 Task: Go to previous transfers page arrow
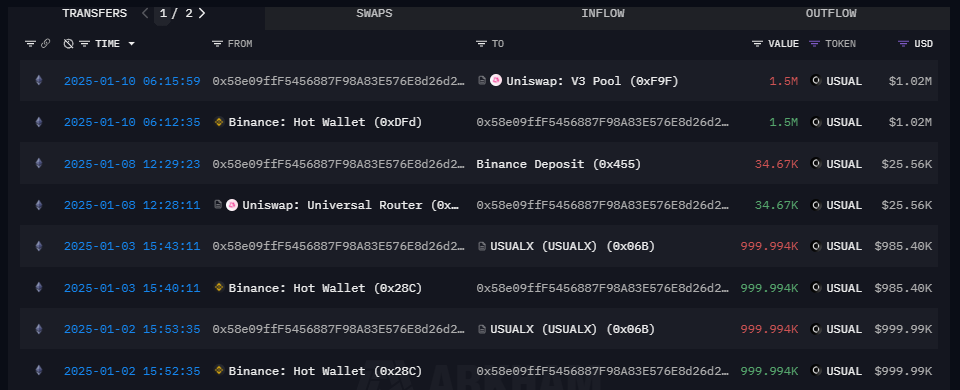[x=145, y=13]
